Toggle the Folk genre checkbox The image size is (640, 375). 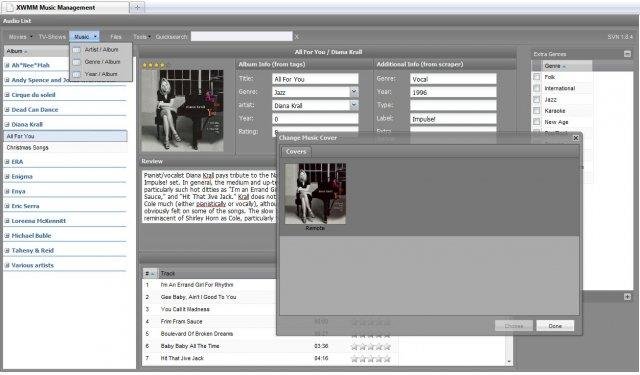(537, 77)
